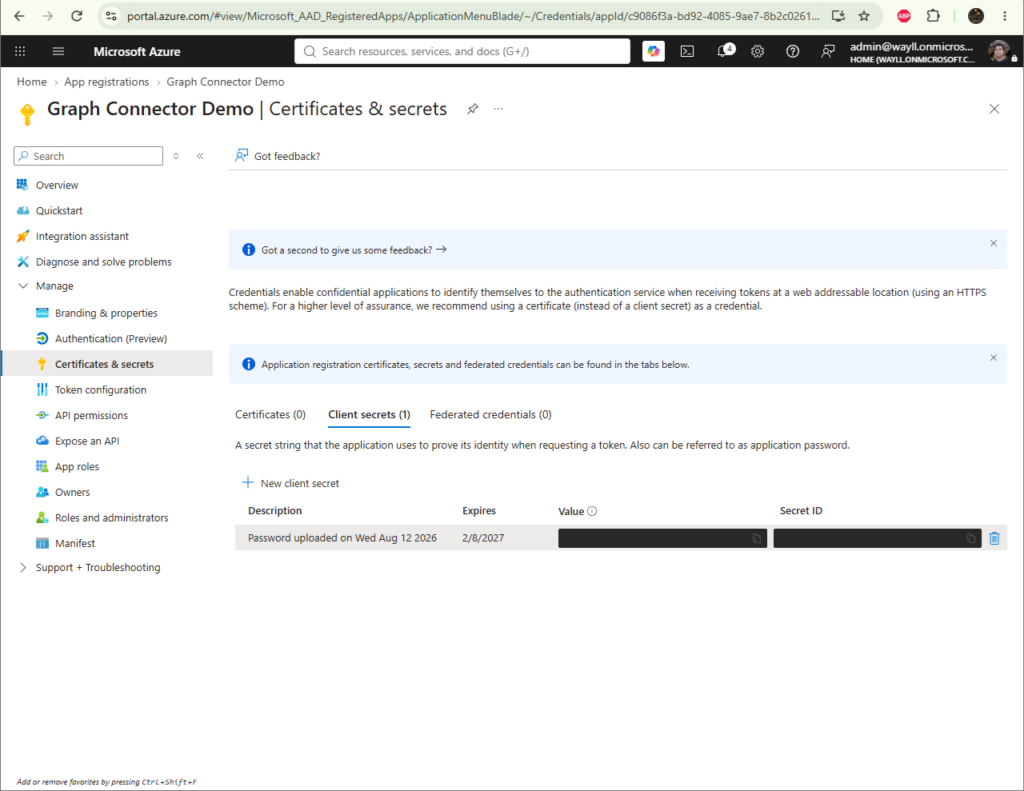This screenshot has width=1024, height=791.
Task: Open the apps grid launcher
Action: pyautogui.click(x=20, y=51)
